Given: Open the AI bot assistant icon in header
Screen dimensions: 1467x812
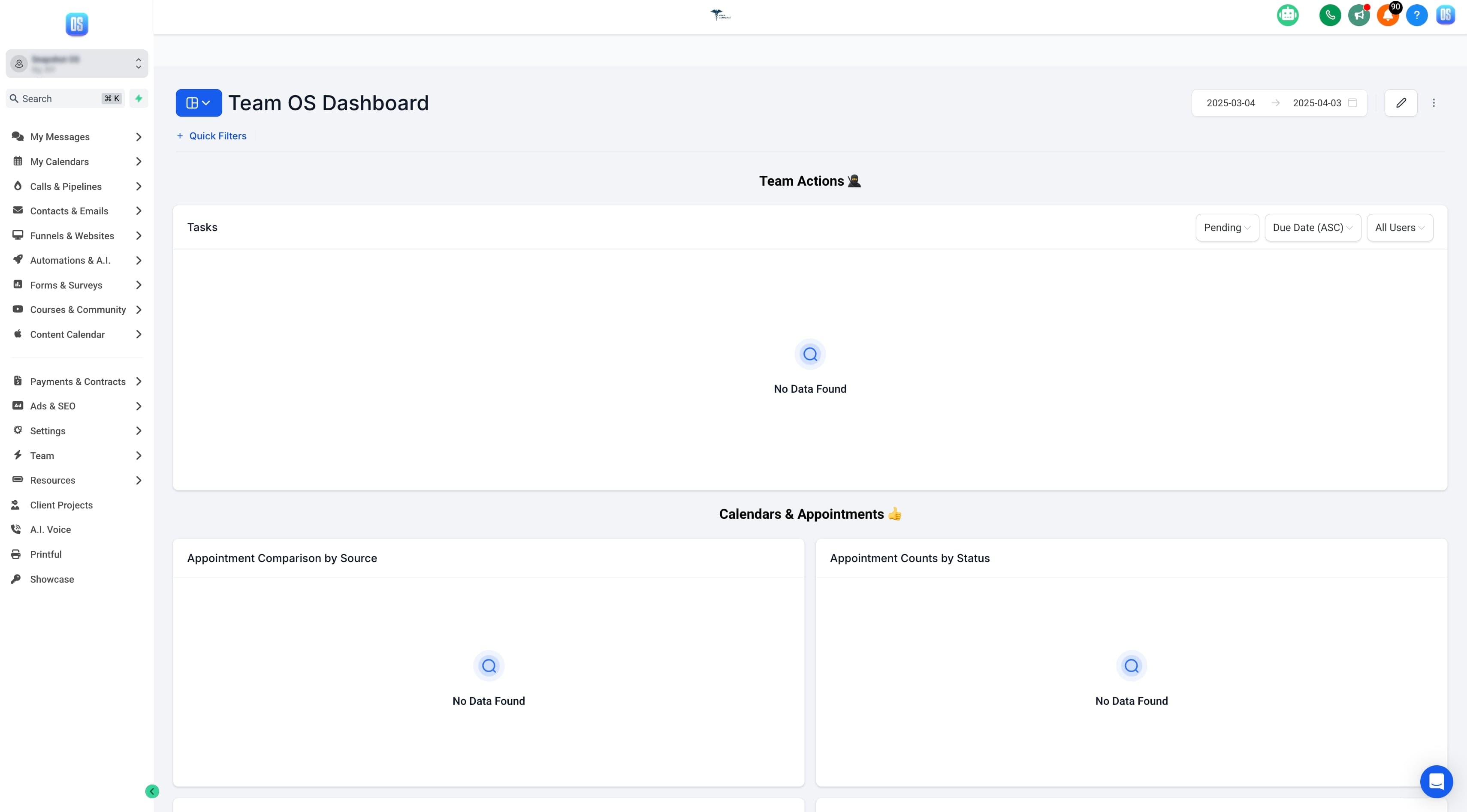Looking at the screenshot, I should click(1288, 15).
